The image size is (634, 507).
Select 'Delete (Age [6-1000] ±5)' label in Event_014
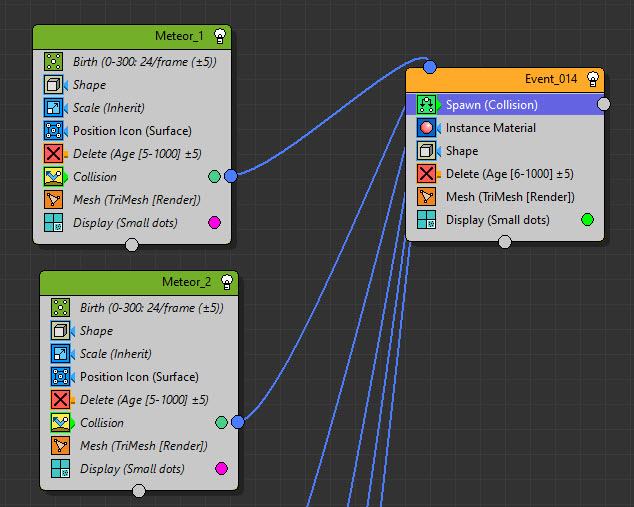tap(509, 174)
